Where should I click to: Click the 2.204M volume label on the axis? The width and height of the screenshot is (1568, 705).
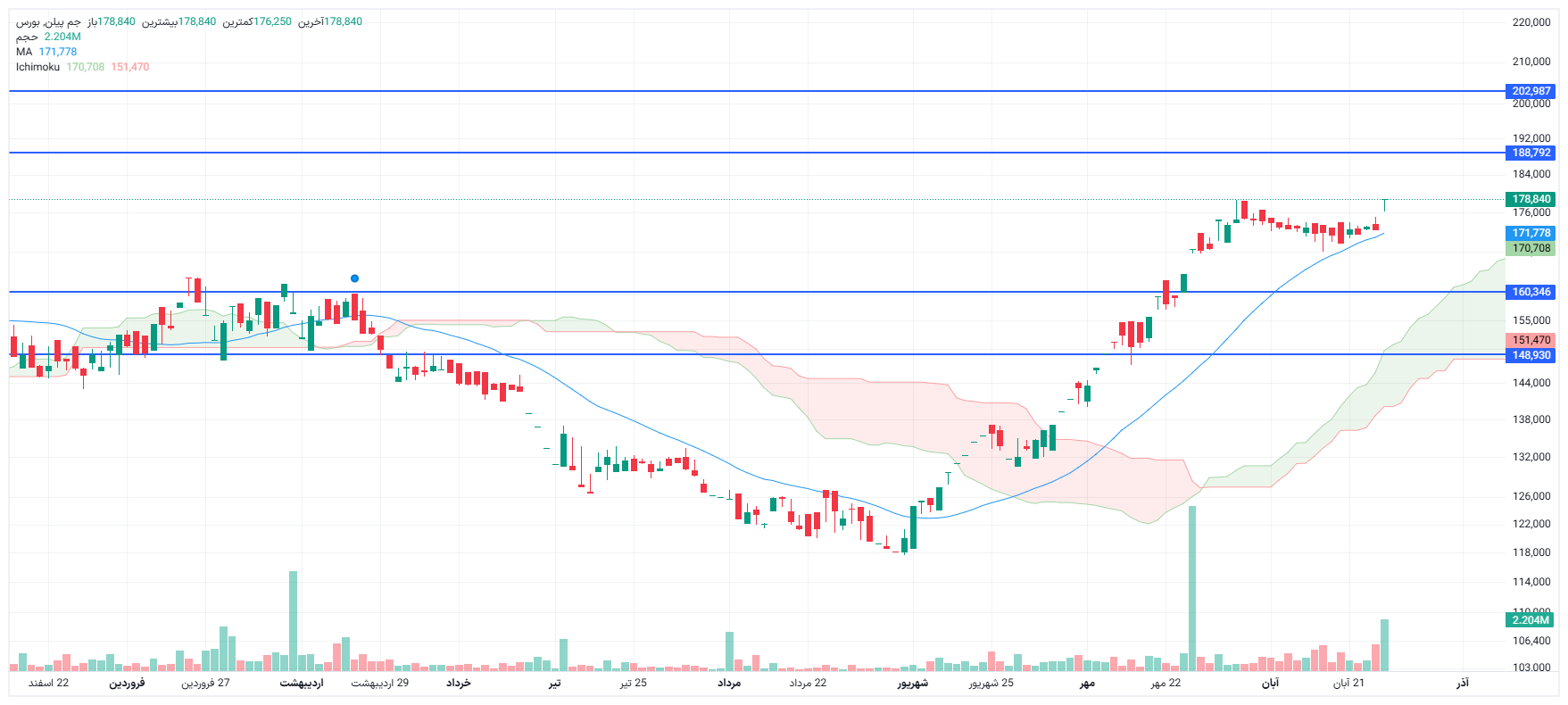pyautogui.click(x=1531, y=619)
